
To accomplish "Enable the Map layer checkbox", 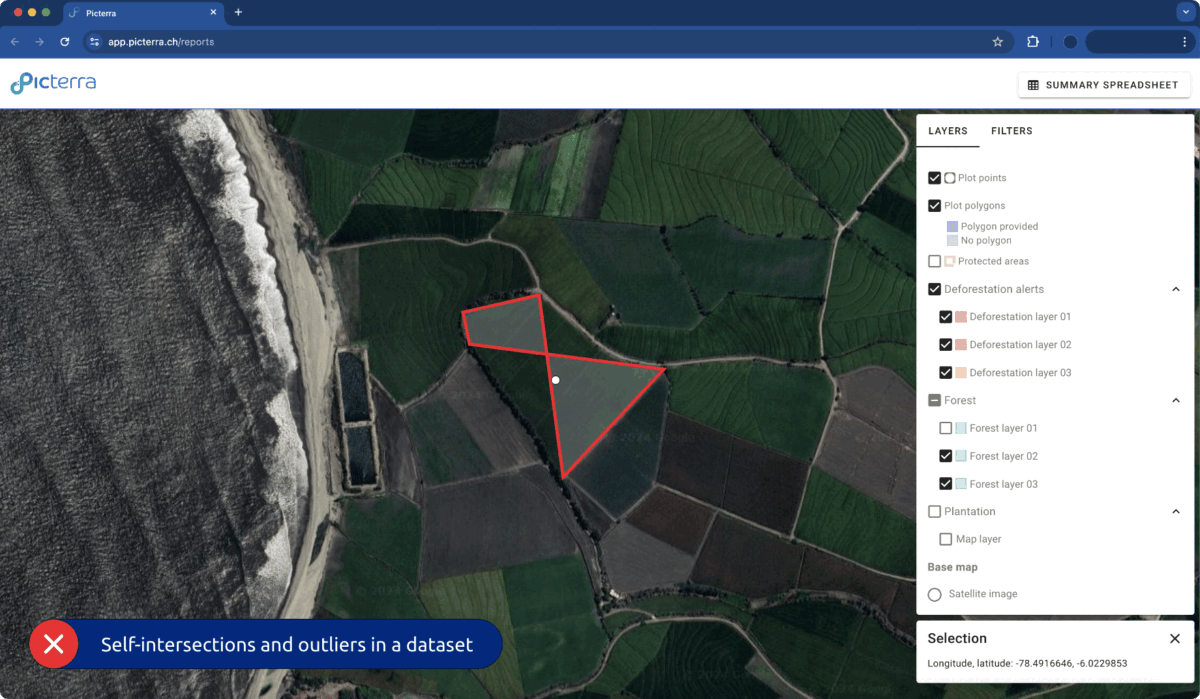I will tap(946, 539).
